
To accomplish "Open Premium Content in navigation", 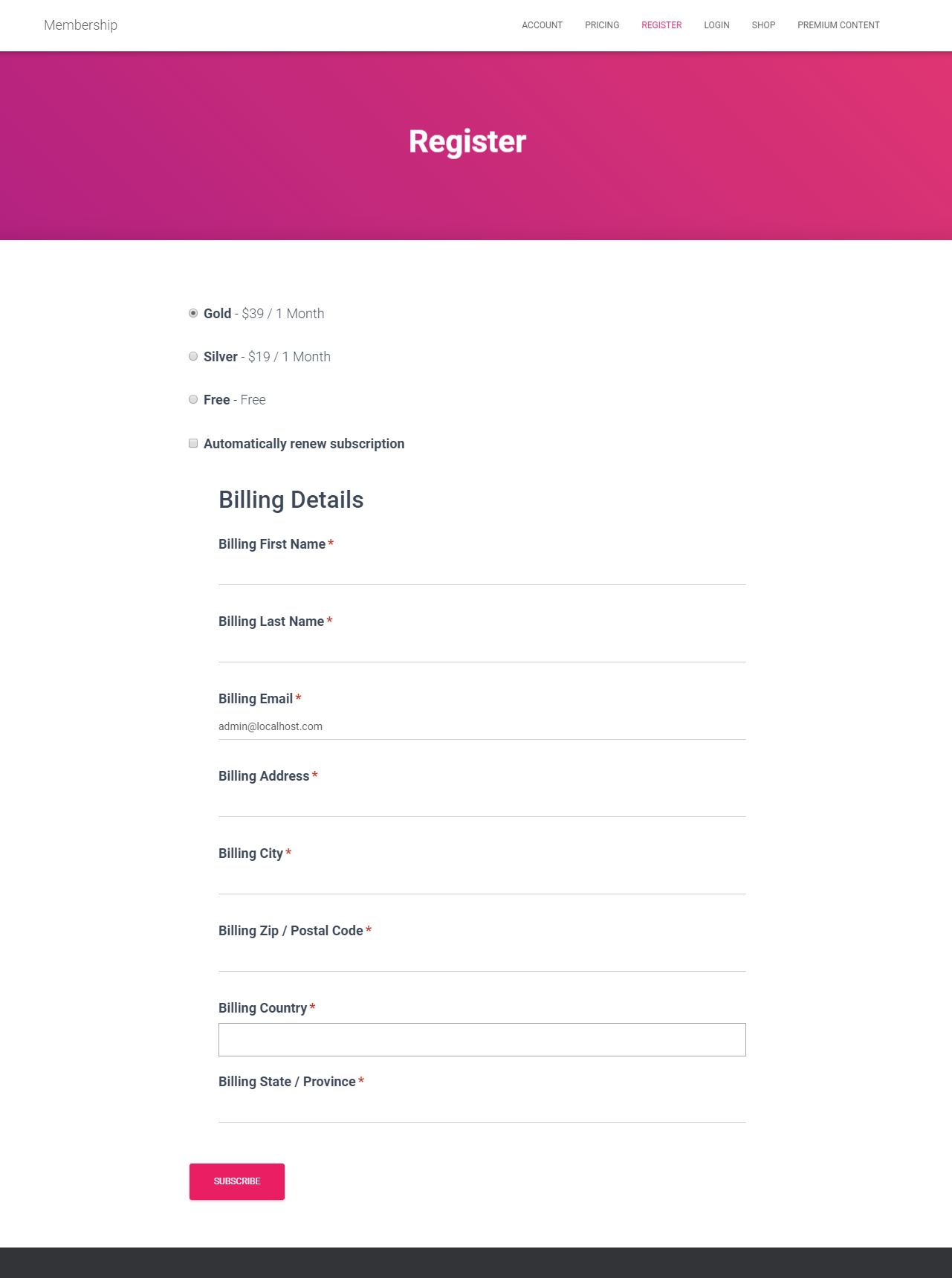I will click(838, 25).
